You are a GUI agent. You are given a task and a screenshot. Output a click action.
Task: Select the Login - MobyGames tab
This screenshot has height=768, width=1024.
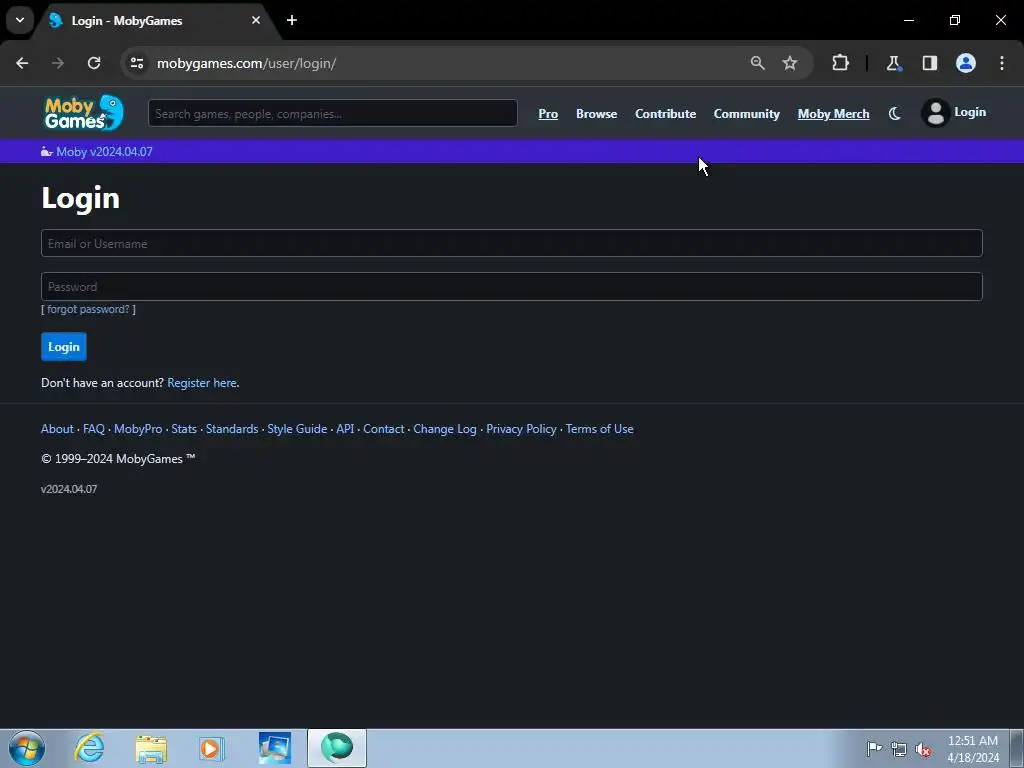pyautogui.click(x=155, y=20)
